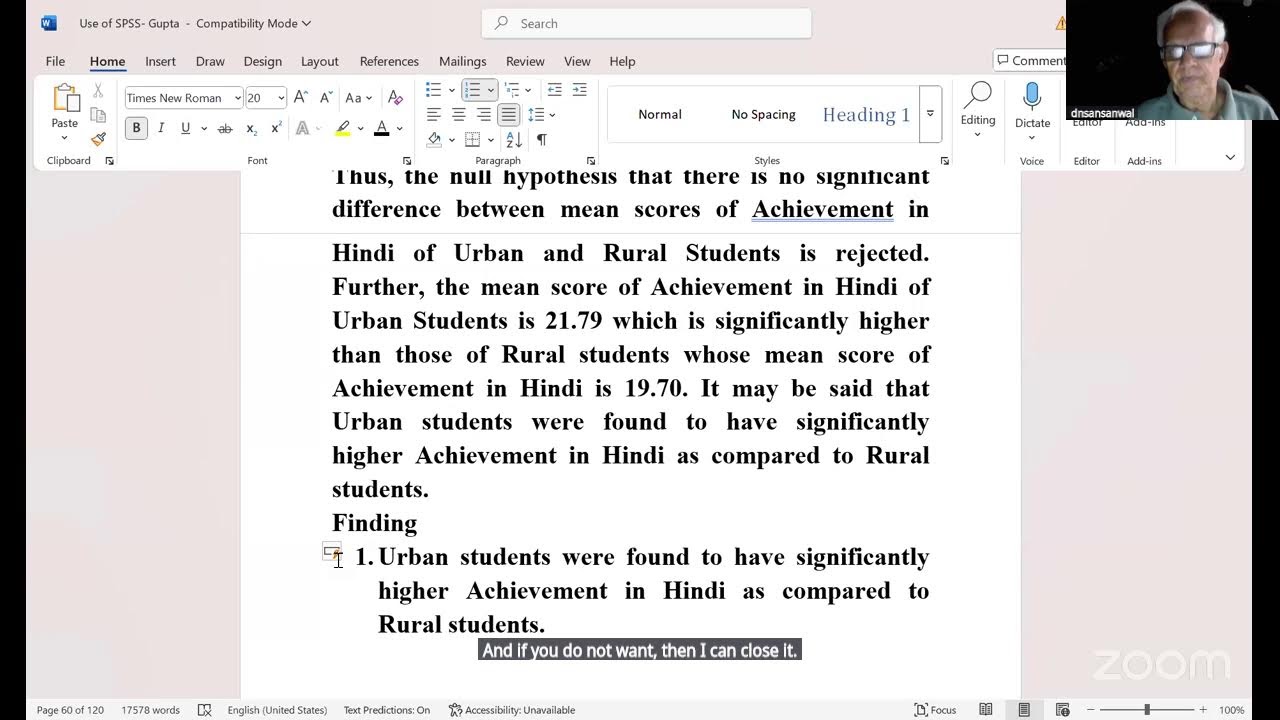1280x720 pixels.
Task: Increase paragraph indent
Action: click(x=579, y=89)
